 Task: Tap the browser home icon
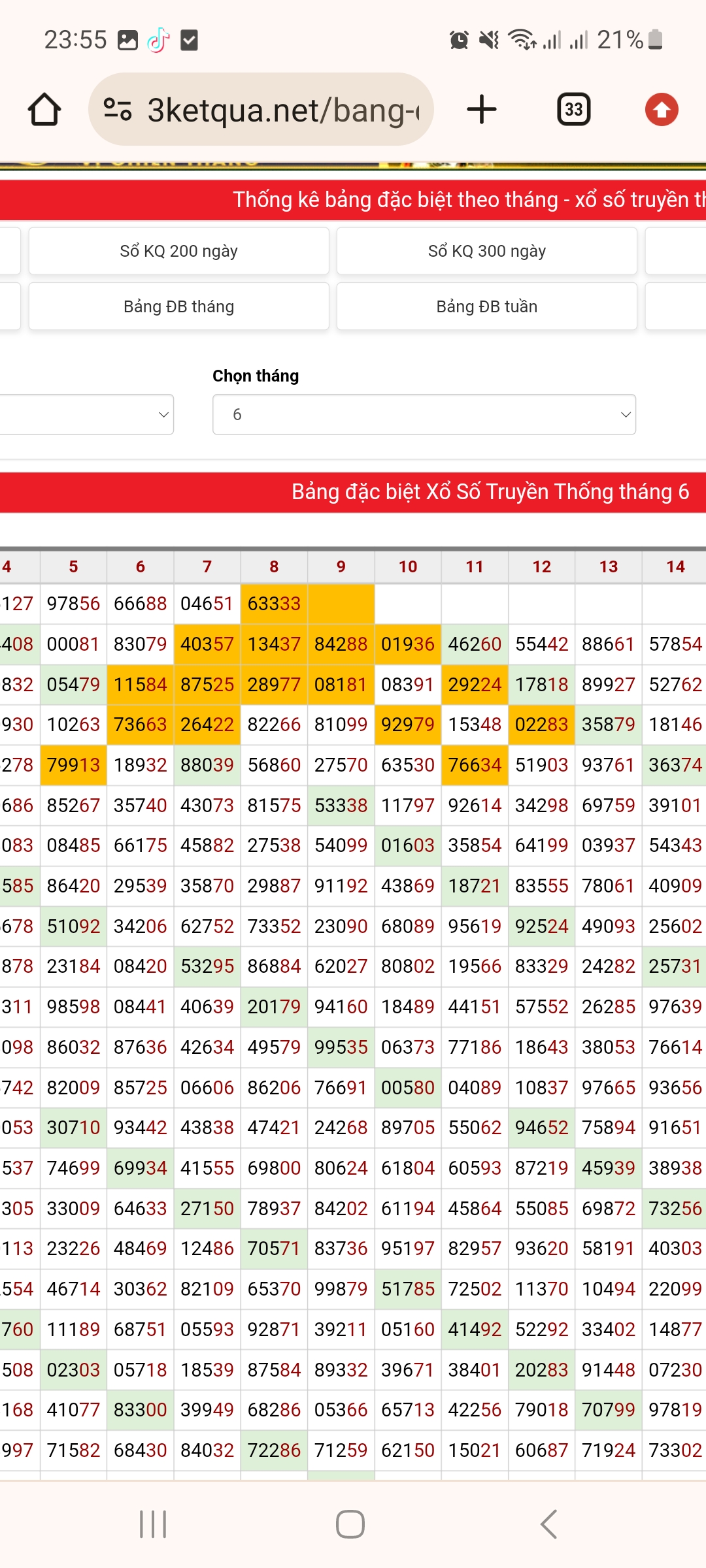pos(44,110)
